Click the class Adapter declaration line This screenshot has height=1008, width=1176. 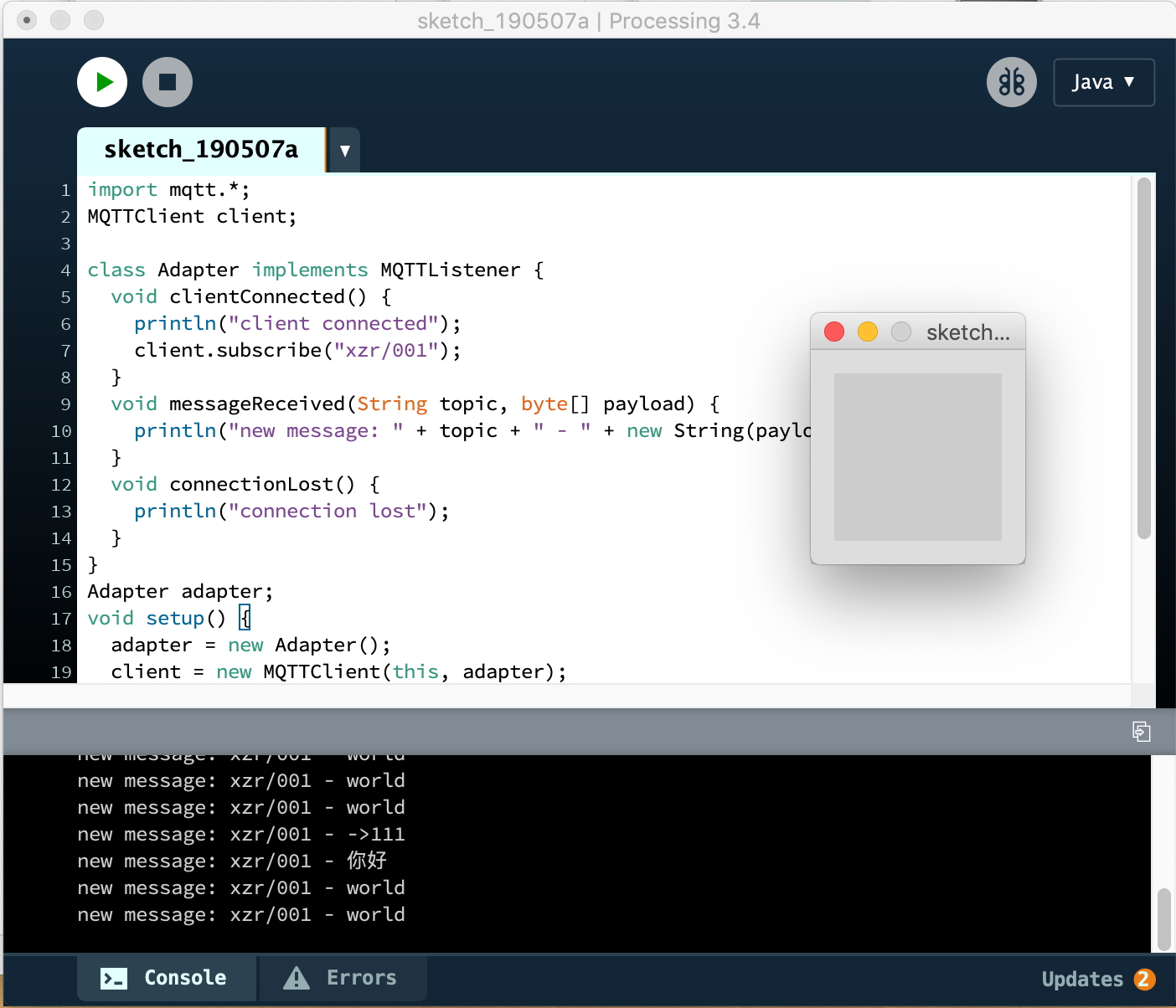pyautogui.click(x=315, y=270)
